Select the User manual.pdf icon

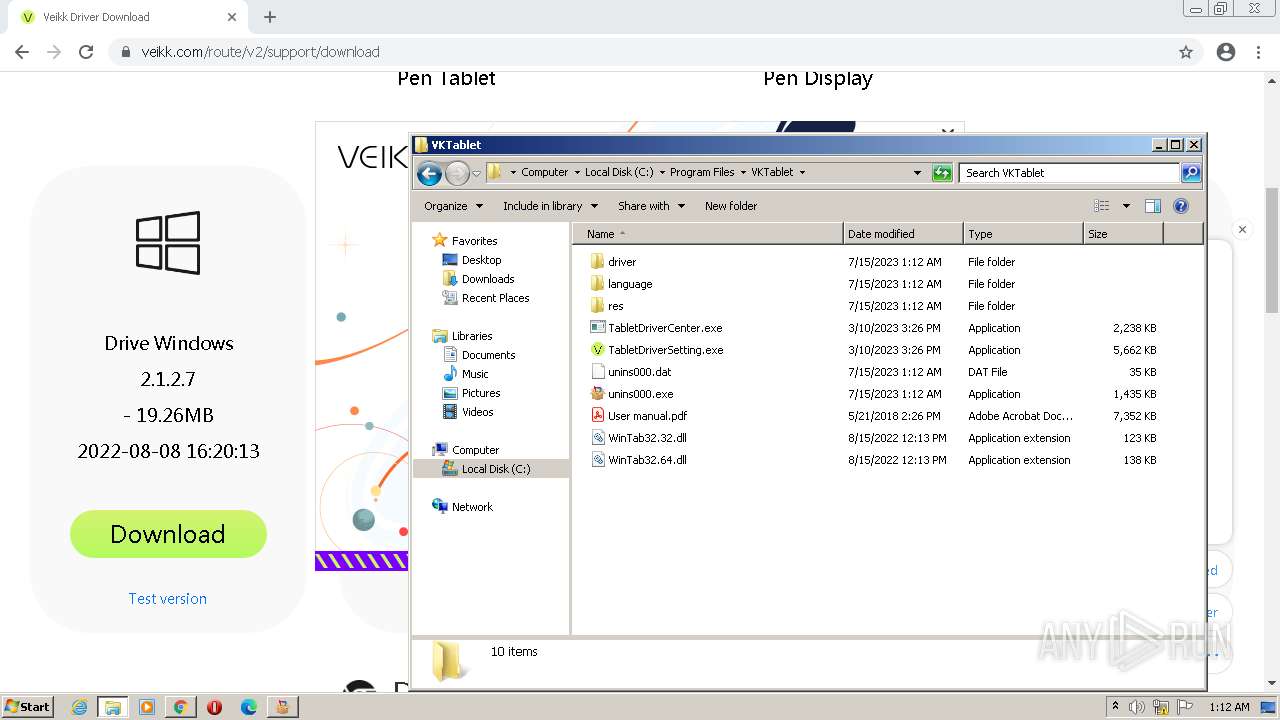tap(598, 416)
